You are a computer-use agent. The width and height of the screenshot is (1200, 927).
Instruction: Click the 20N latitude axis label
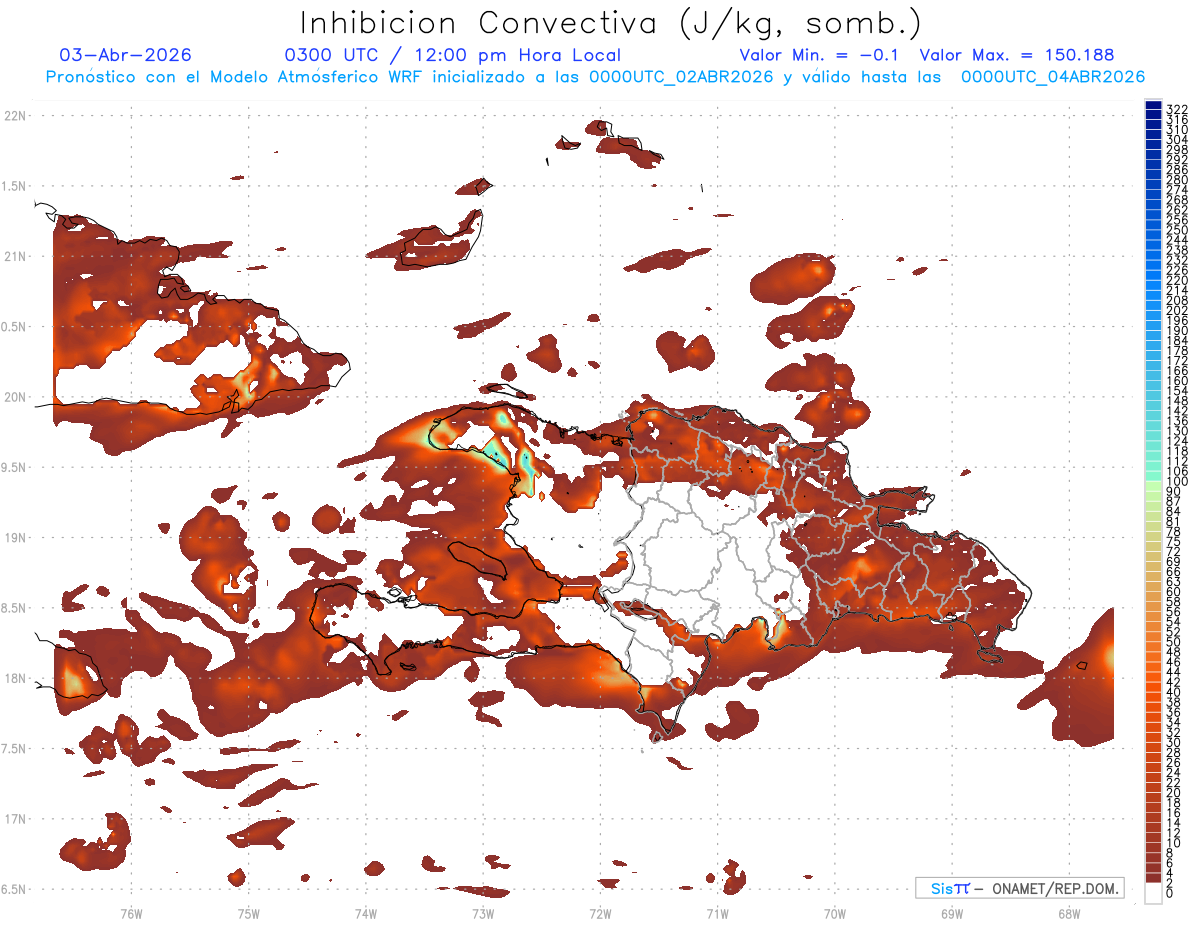(x=15, y=397)
